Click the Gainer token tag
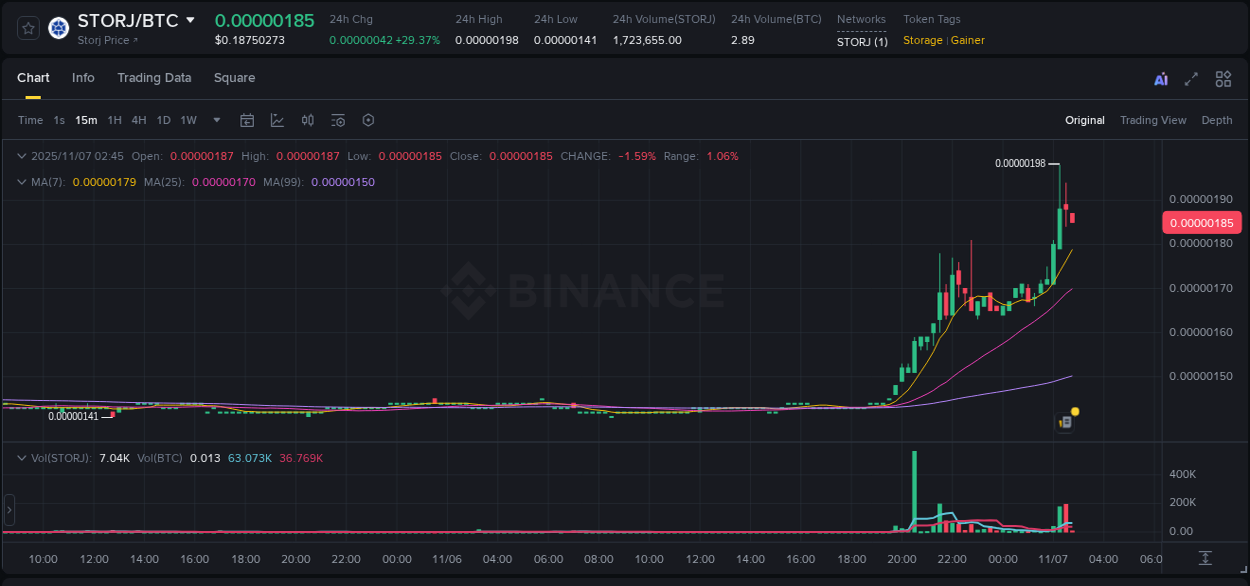 tap(967, 40)
